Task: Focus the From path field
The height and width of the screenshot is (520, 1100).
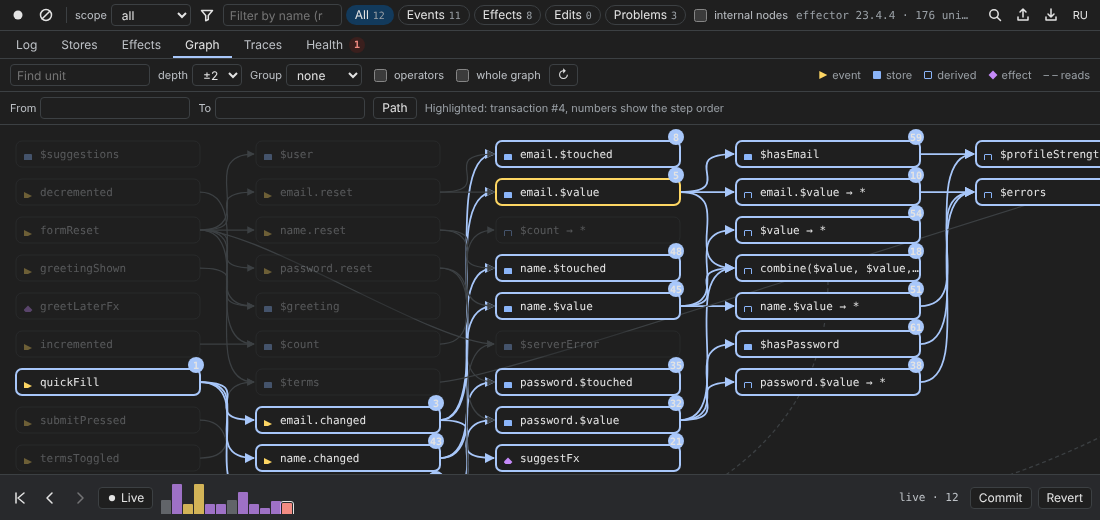Action: pyautogui.click(x=115, y=108)
